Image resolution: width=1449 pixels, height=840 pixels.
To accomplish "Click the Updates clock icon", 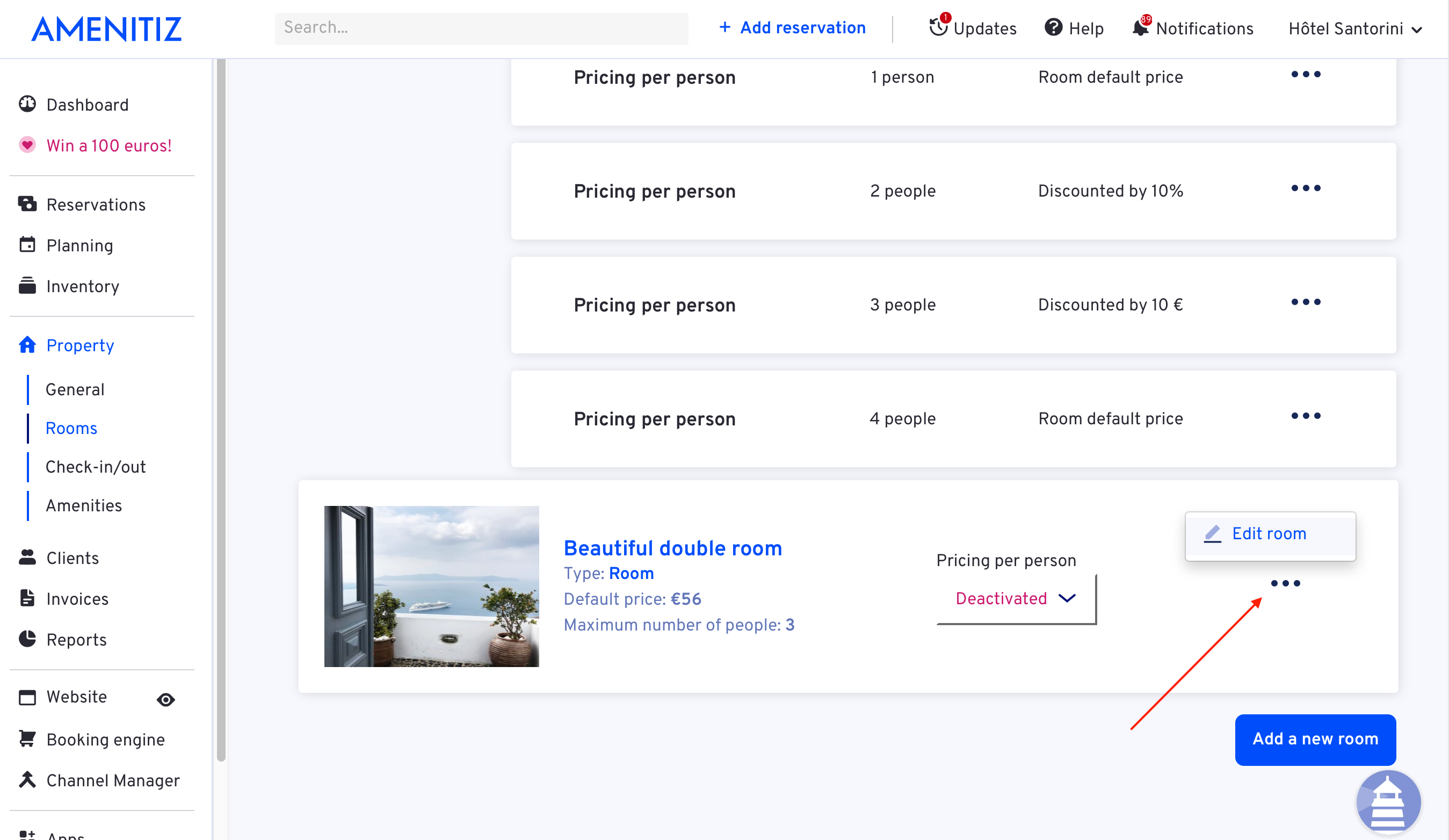I will pyautogui.click(x=939, y=26).
